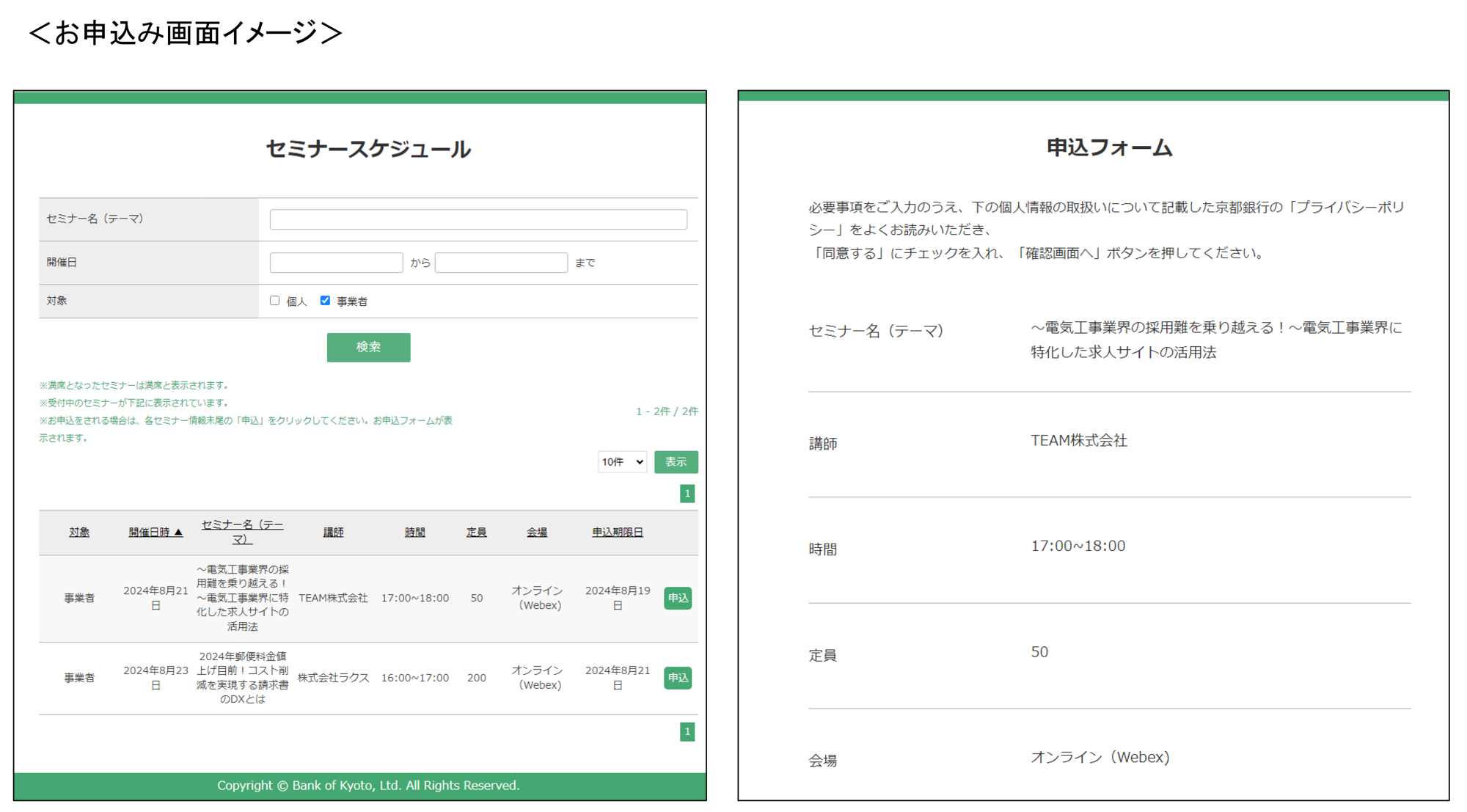Click page number 1 below the table
Screen dimensions: 1467x812
click(687, 731)
